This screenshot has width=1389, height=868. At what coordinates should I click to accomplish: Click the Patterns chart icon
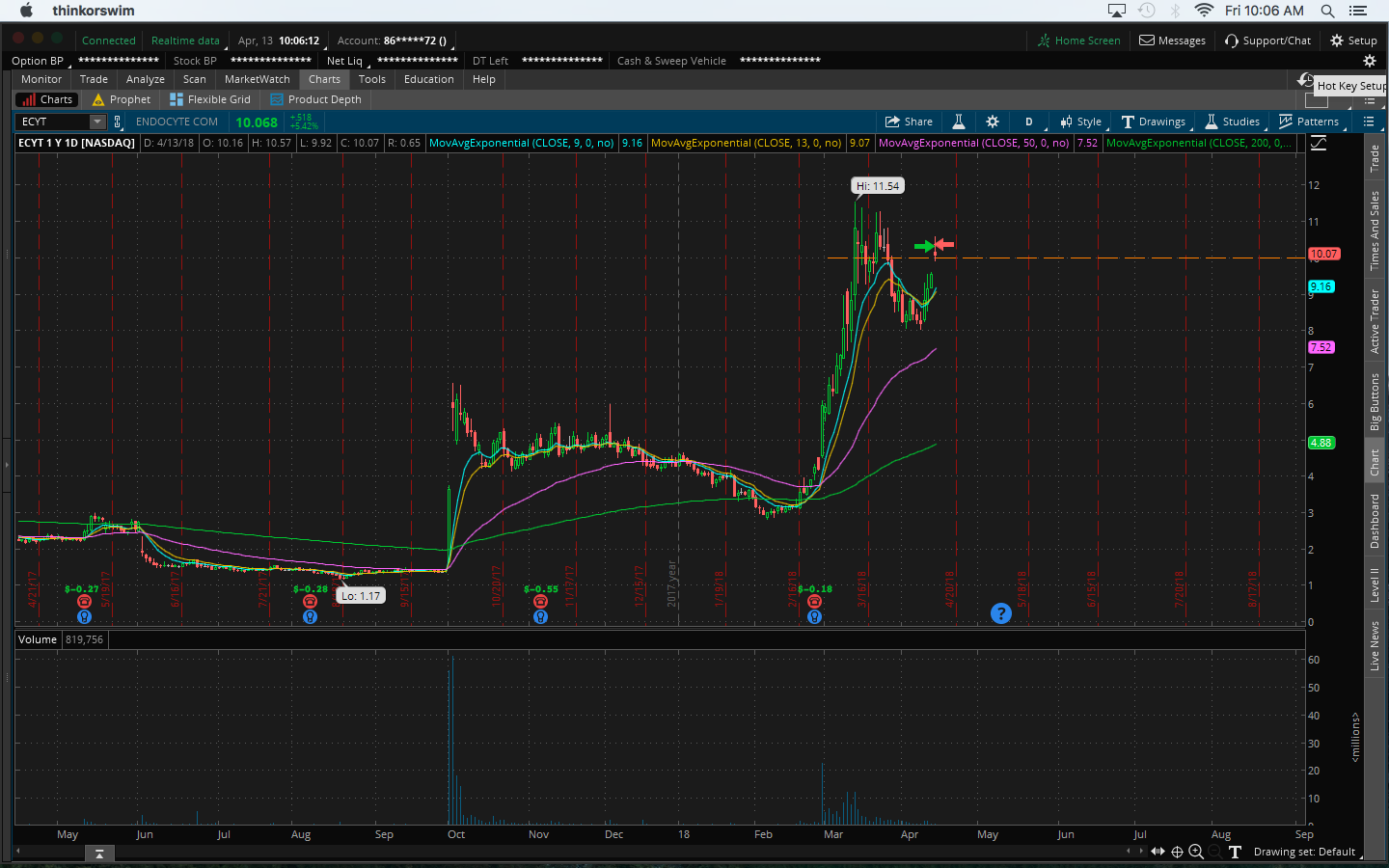coord(1308,122)
